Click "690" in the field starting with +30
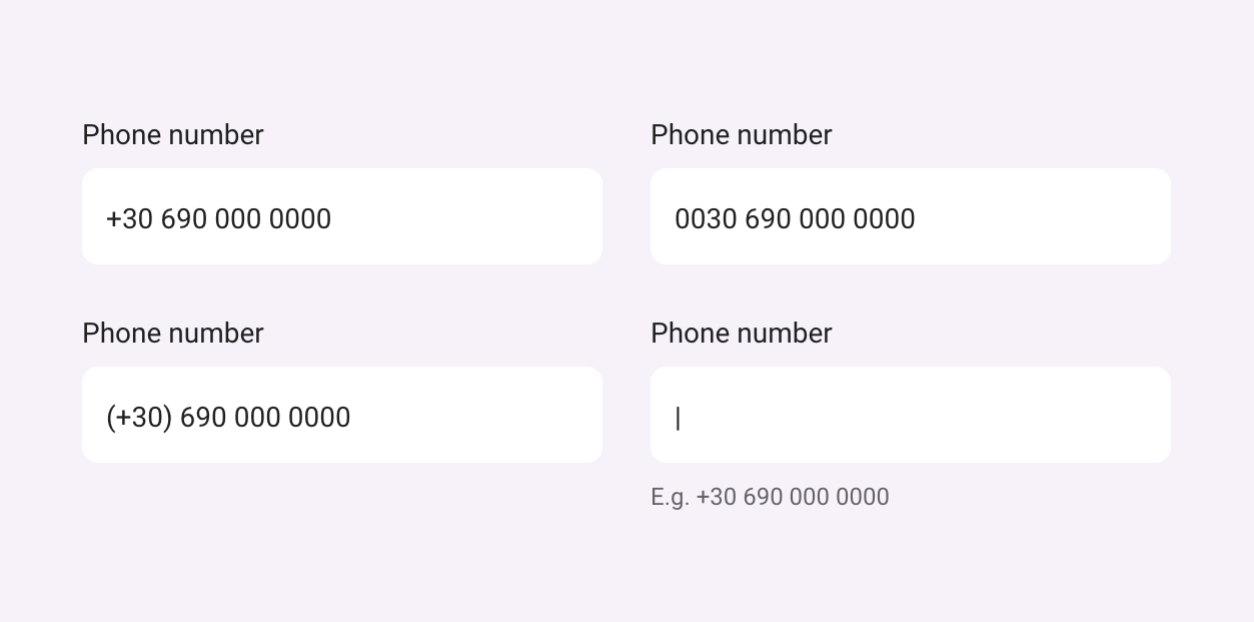The image size is (1254, 622). [x=185, y=218]
